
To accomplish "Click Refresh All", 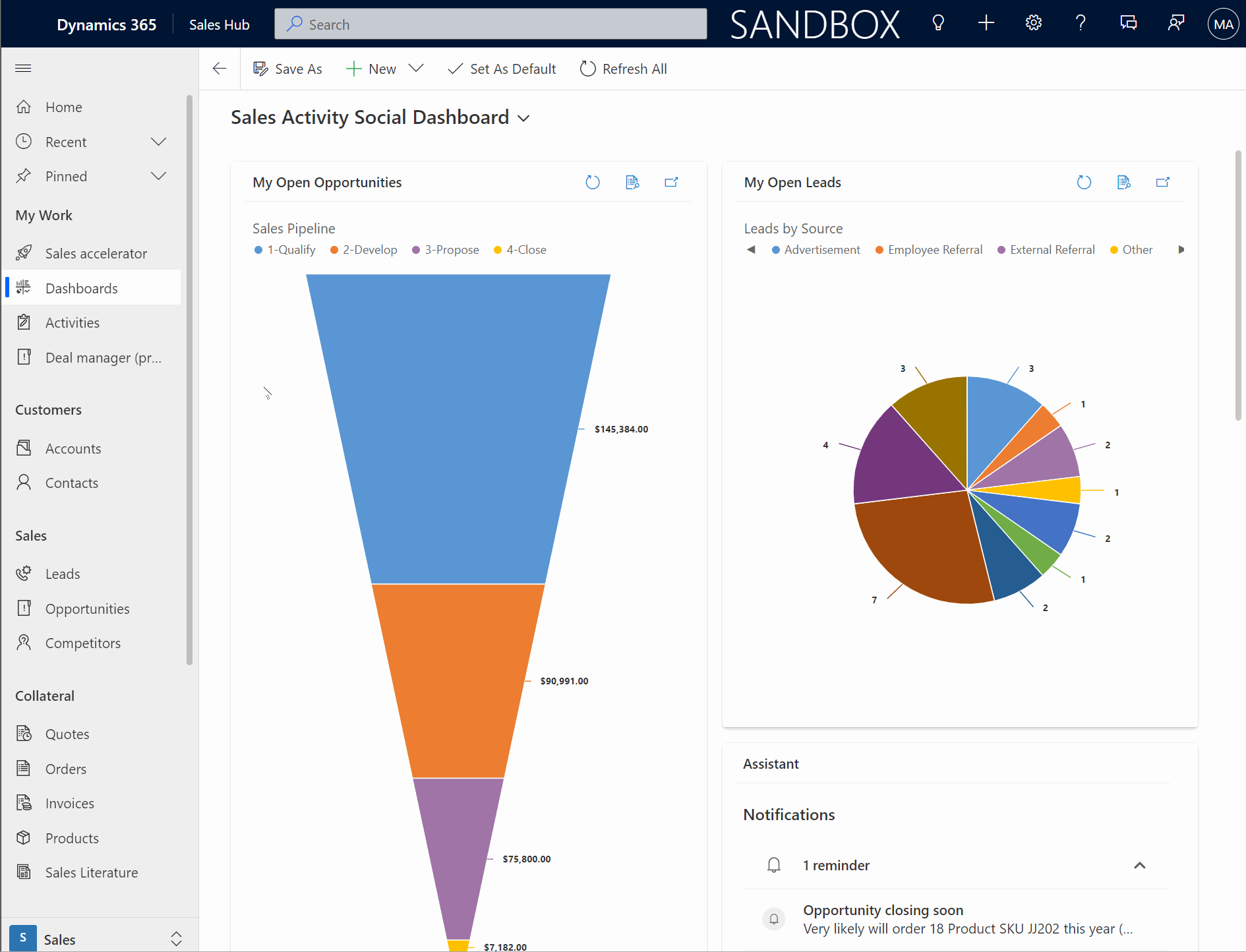I will [x=622, y=68].
